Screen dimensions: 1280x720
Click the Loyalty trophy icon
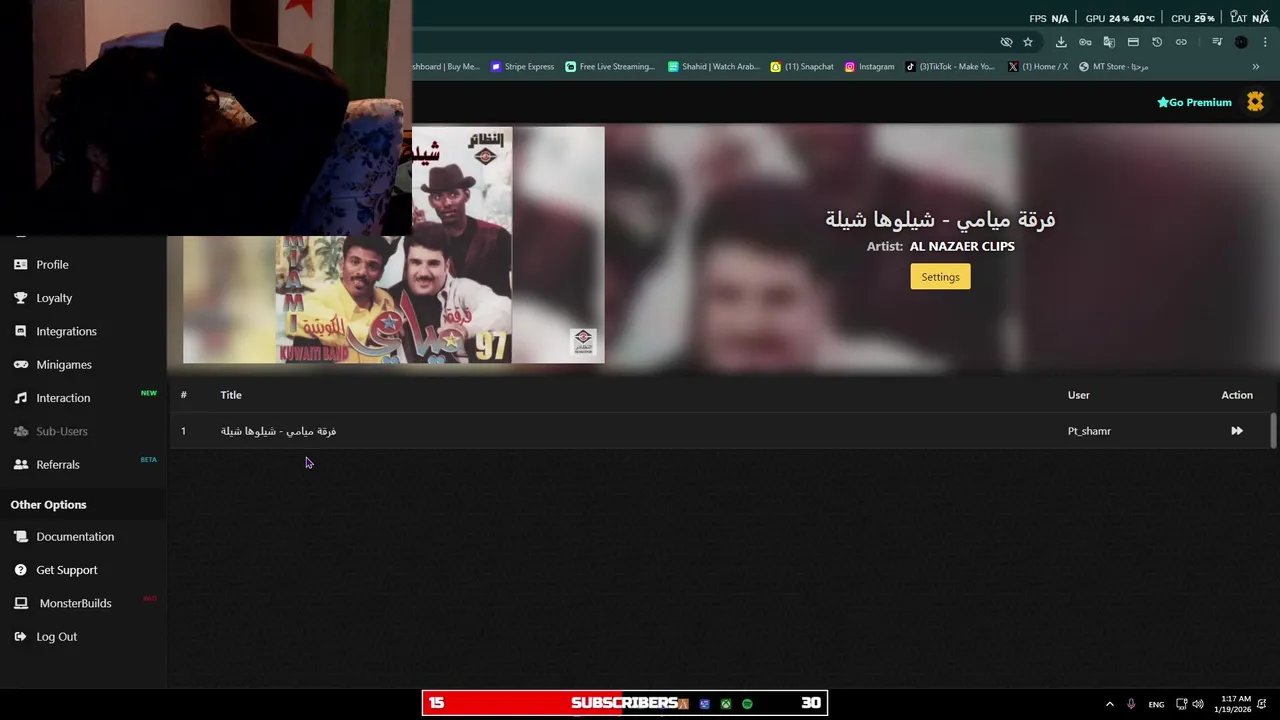coord(20,298)
